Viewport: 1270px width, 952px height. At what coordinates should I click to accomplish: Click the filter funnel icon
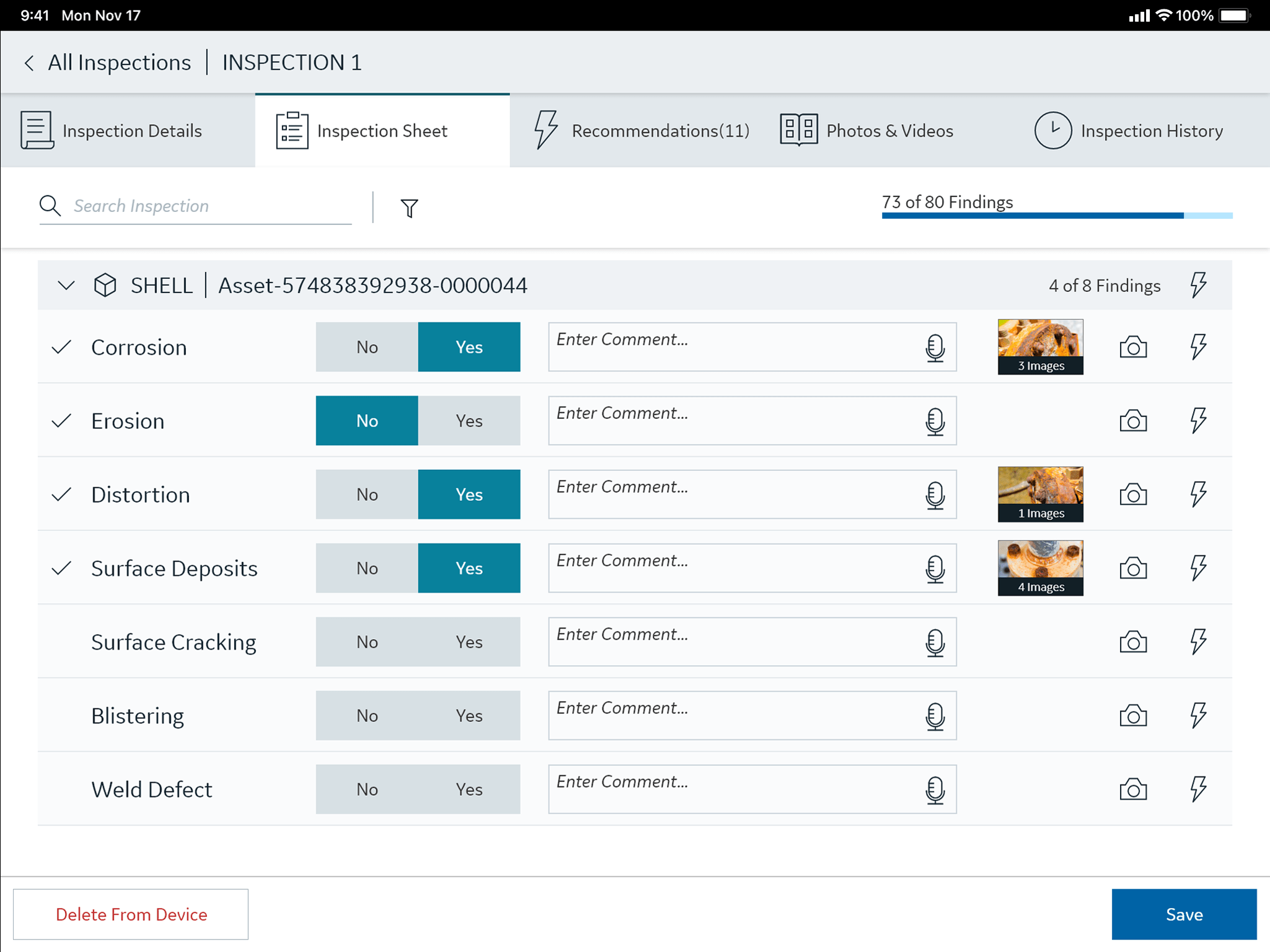(x=409, y=208)
